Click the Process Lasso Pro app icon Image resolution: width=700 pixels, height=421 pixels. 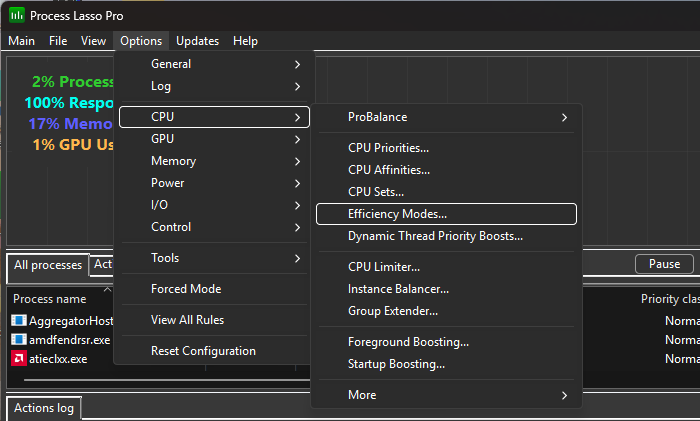(x=17, y=15)
